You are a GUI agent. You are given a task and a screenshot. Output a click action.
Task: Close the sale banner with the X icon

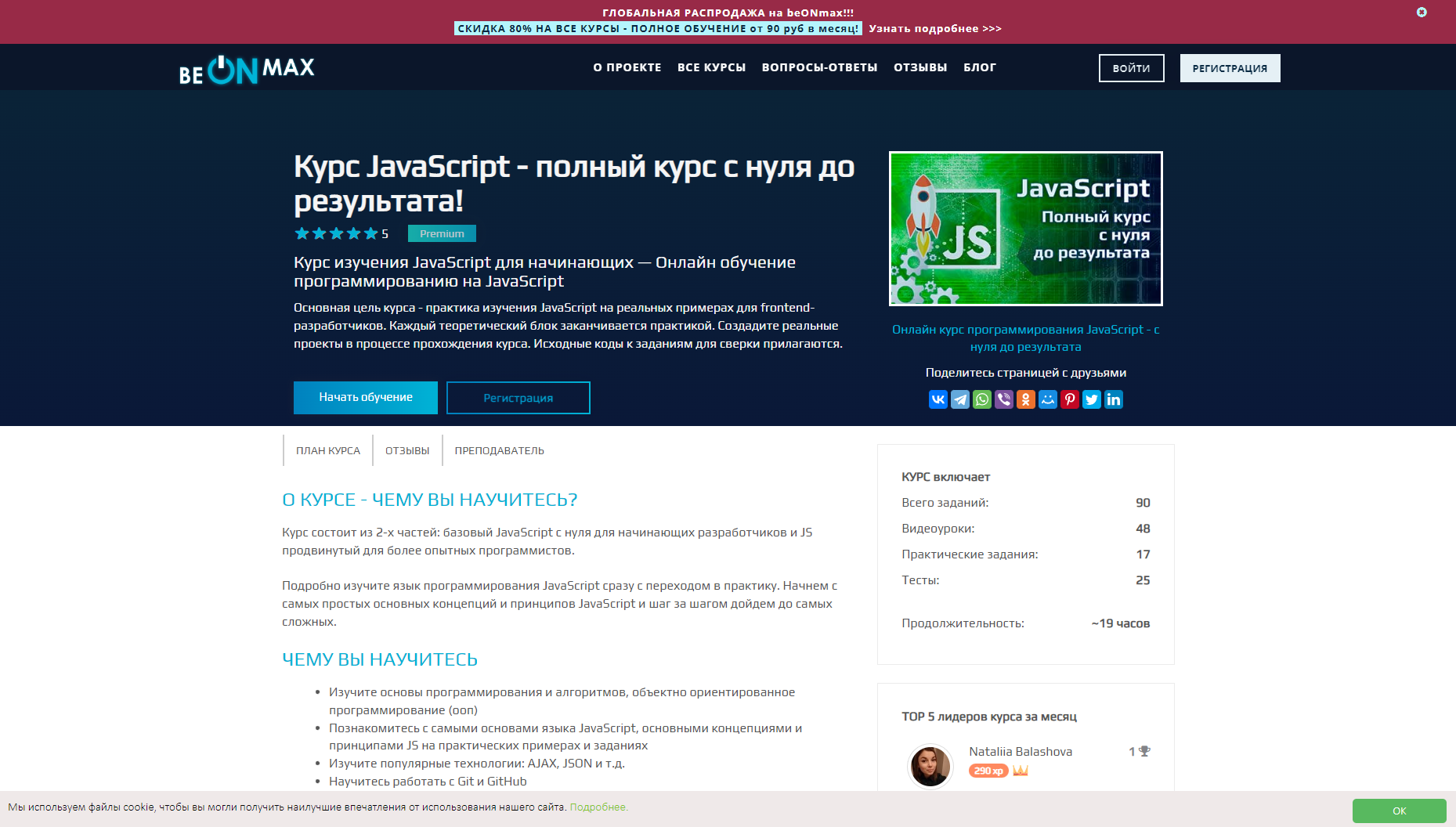click(x=1422, y=12)
